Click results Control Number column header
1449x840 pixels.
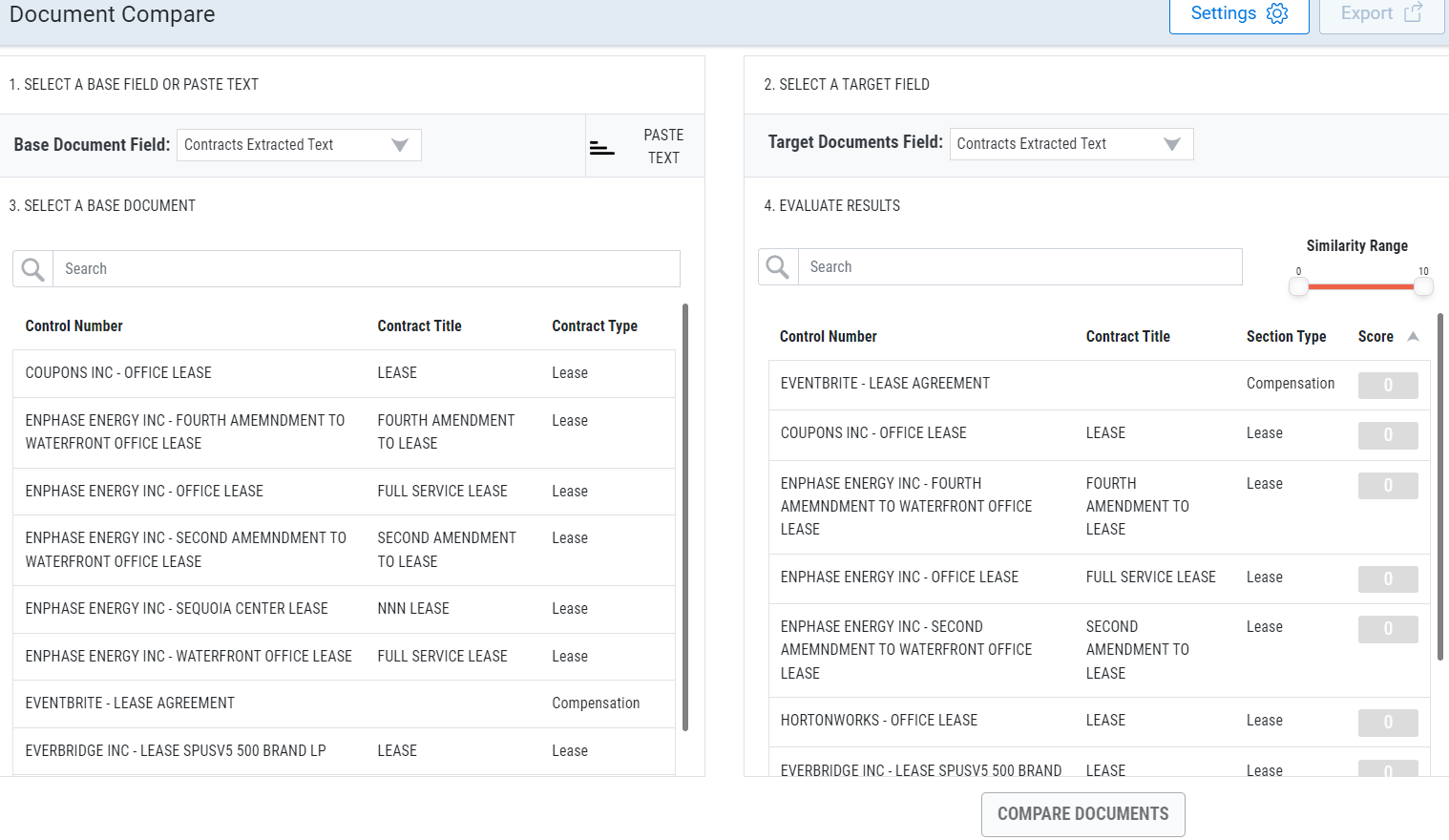pyautogui.click(x=828, y=337)
